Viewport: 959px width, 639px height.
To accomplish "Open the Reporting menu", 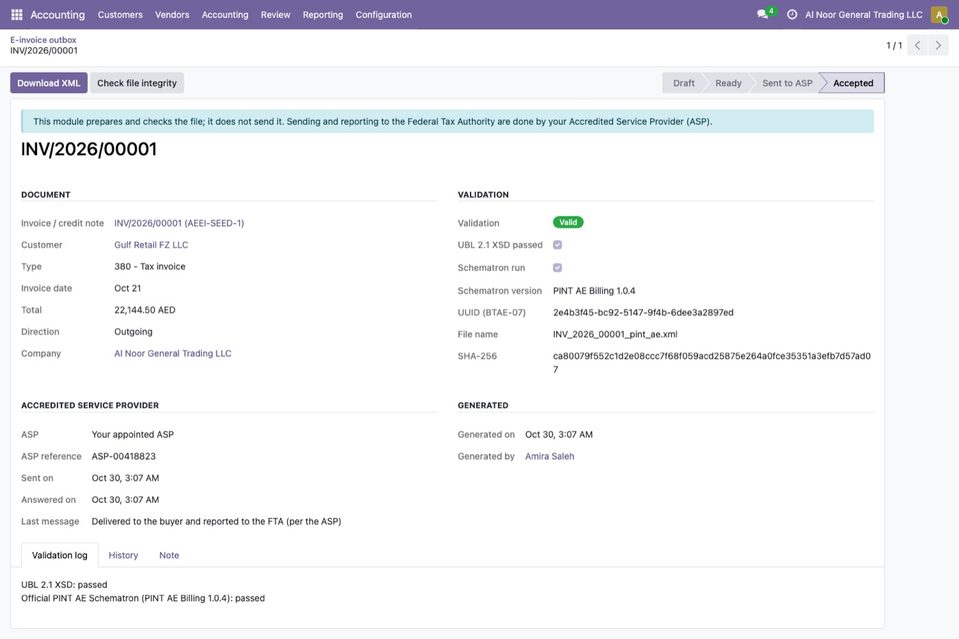I will (323, 15).
